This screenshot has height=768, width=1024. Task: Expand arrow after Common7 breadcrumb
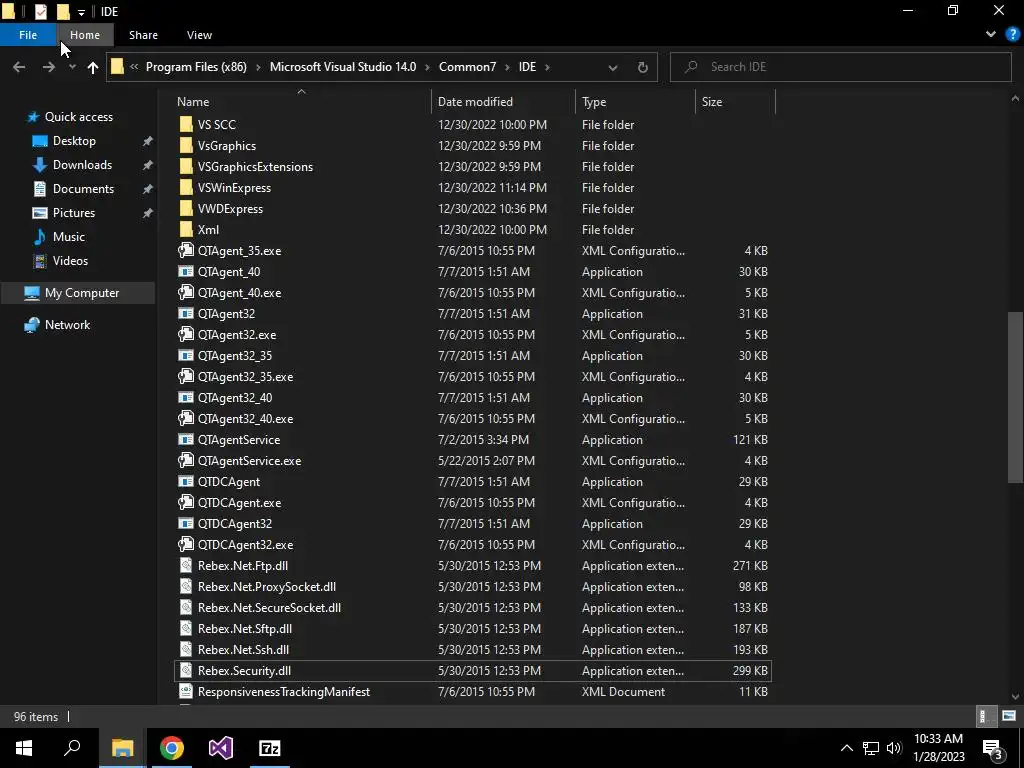tap(507, 67)
